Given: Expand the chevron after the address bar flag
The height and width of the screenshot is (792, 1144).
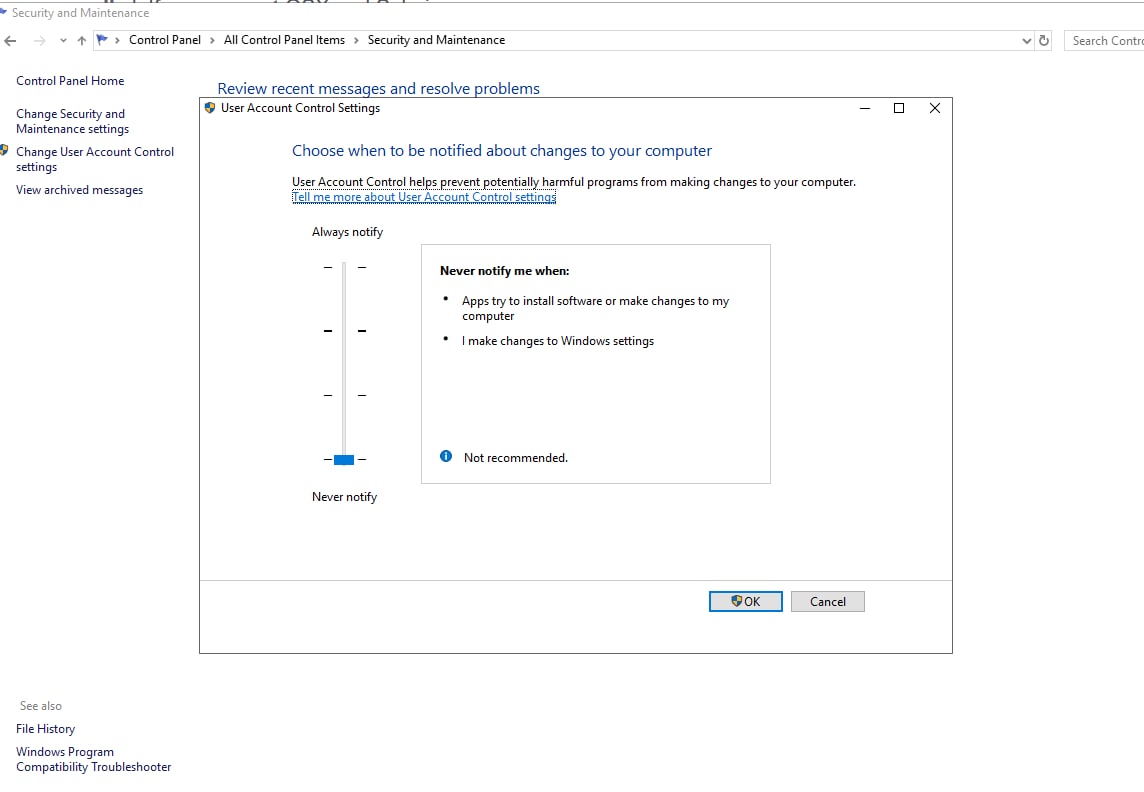Looking at the screenshot, I should click(x=117, y=40).
